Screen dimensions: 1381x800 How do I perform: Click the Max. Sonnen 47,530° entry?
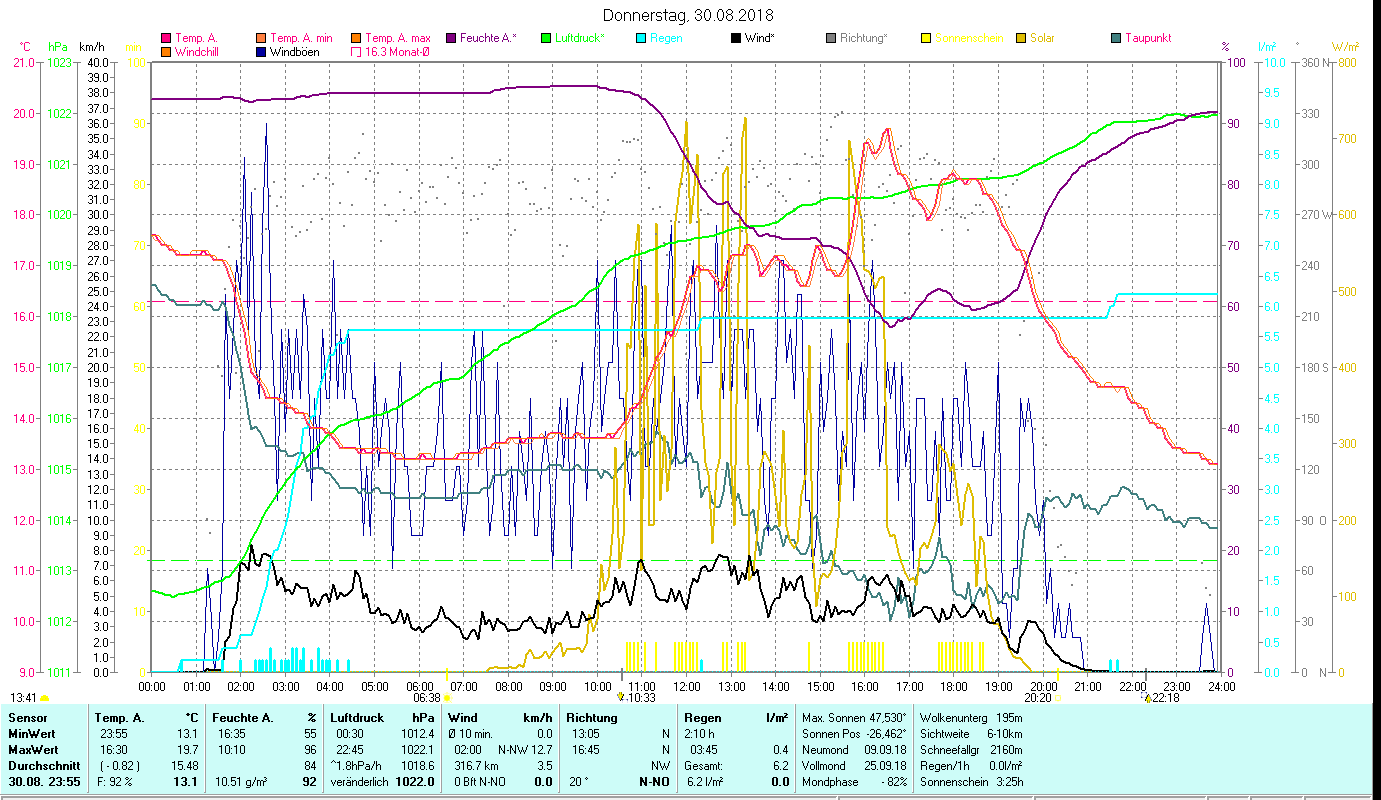pos(854,718)
